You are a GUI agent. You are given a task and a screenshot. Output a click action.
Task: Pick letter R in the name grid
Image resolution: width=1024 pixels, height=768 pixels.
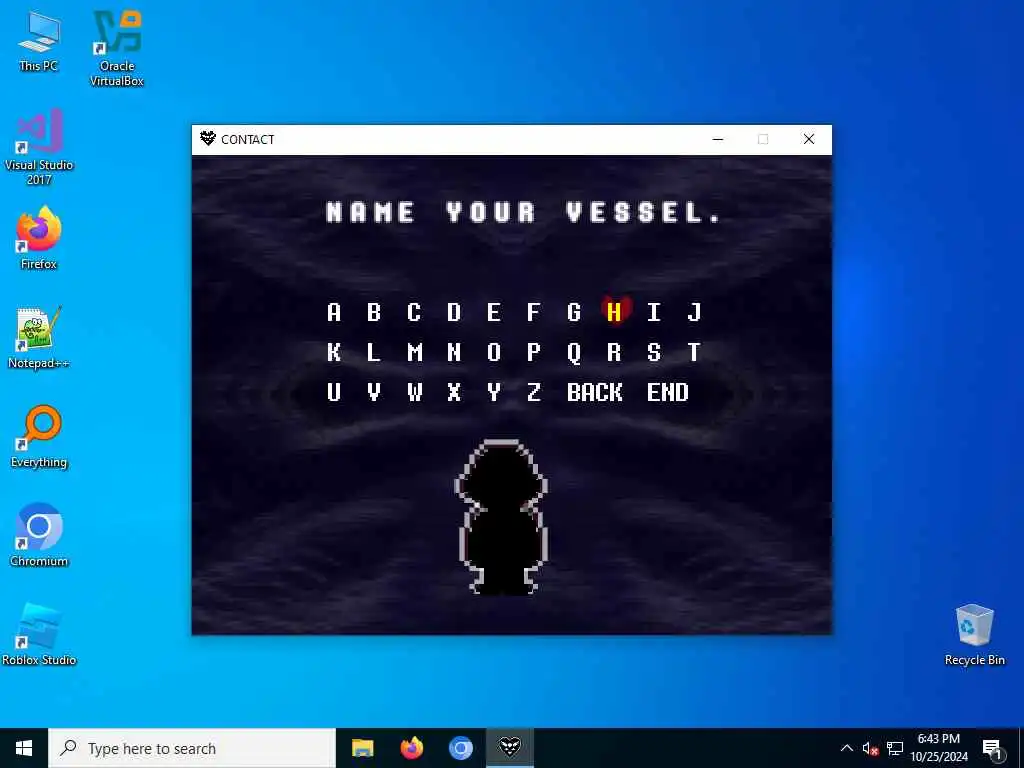point(614,352)
